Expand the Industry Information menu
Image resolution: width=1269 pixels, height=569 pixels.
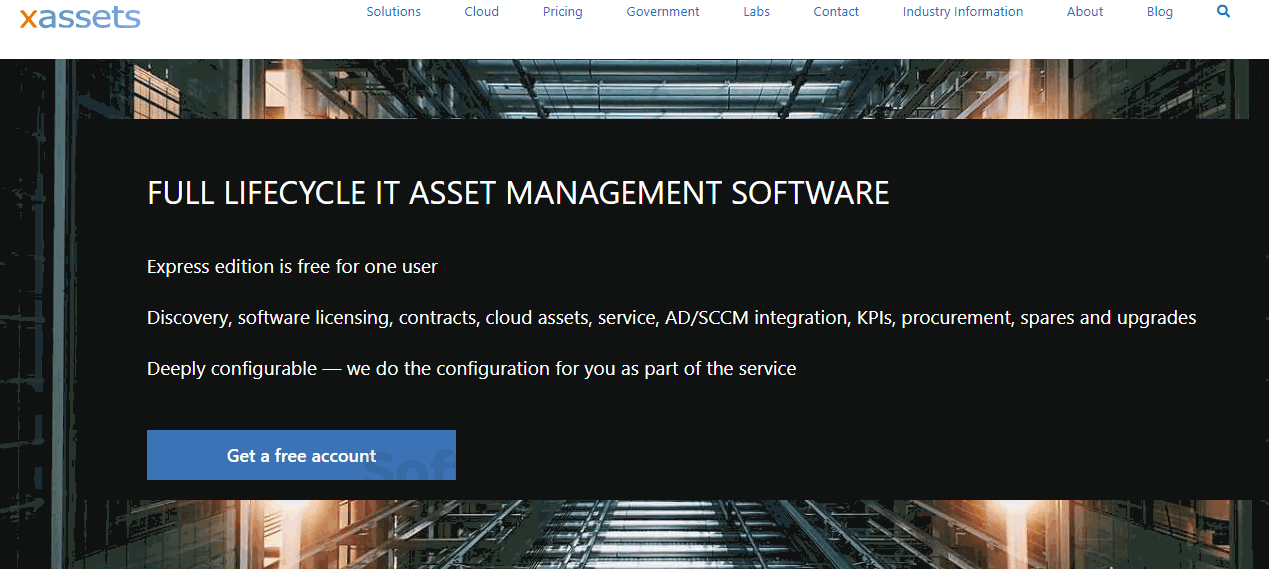coord(962,12)
